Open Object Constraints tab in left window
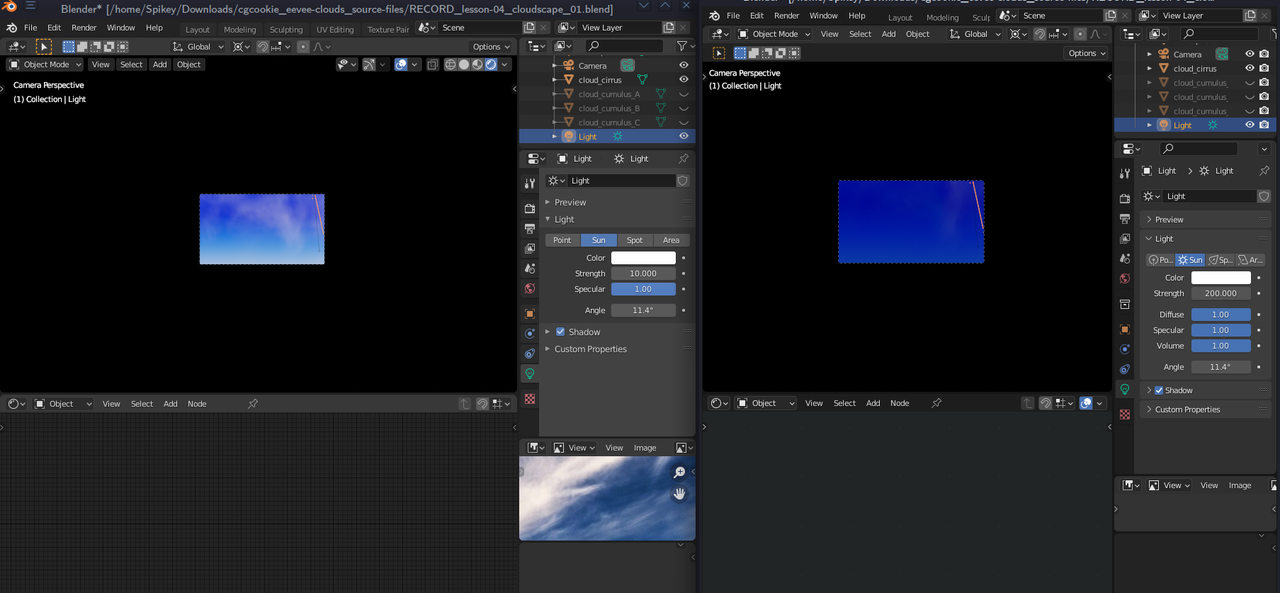The image size is (1280, 593). [x=530, y=353]
